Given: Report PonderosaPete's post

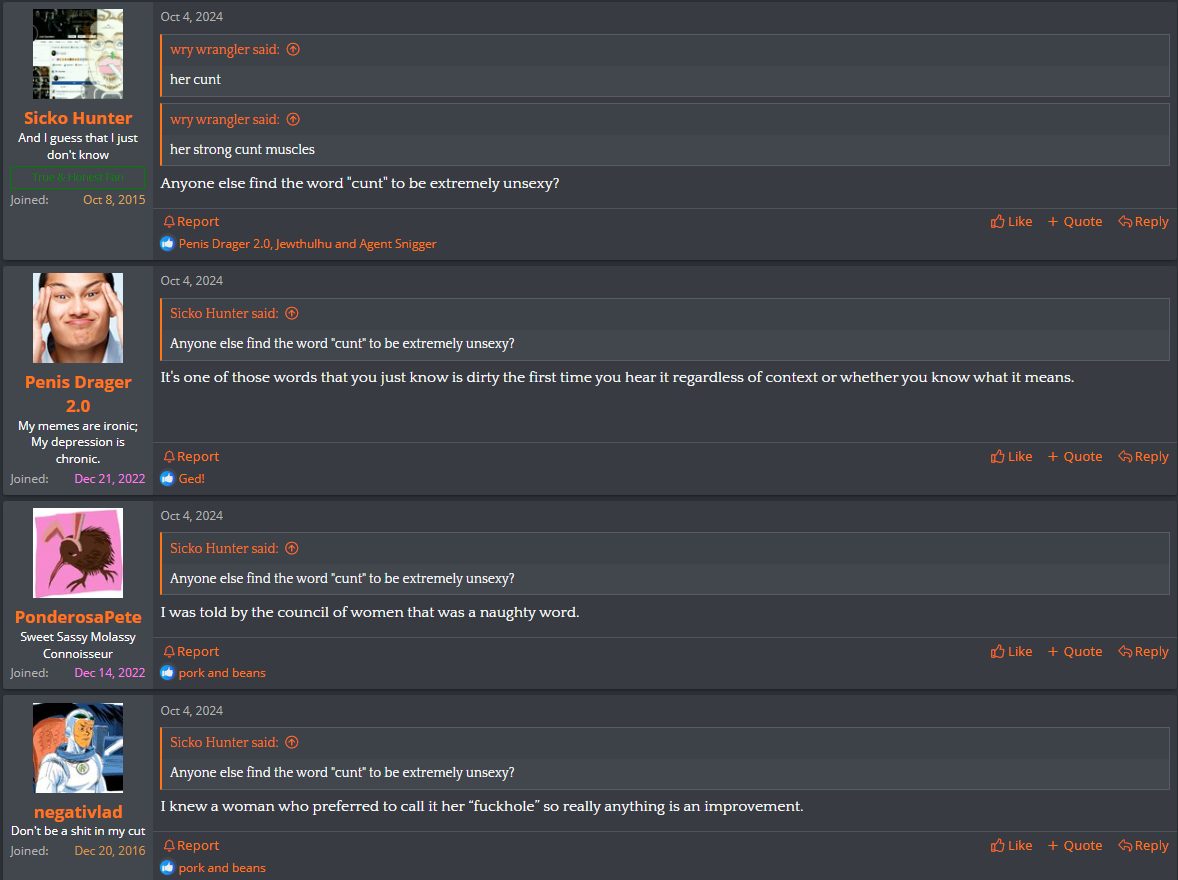Looking at the screenshot, I should [x=192, y=652].
